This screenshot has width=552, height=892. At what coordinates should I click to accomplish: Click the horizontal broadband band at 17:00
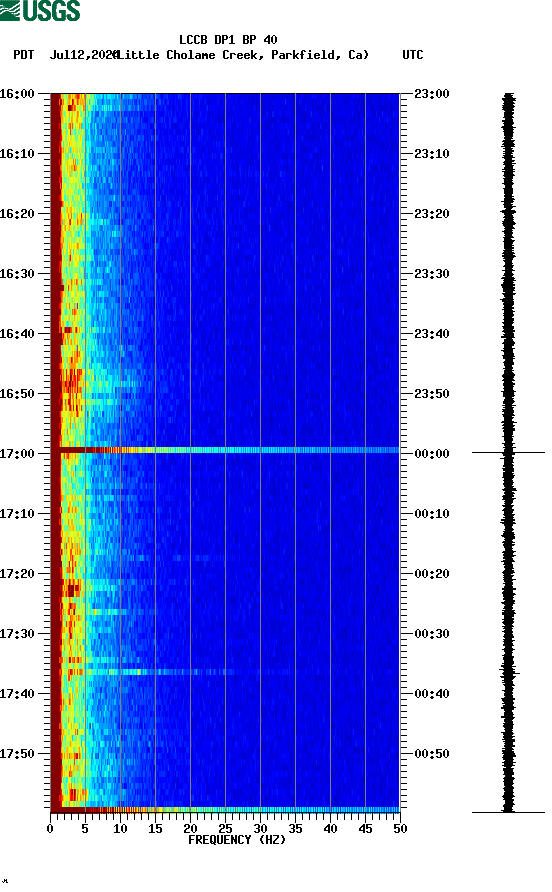225,450
